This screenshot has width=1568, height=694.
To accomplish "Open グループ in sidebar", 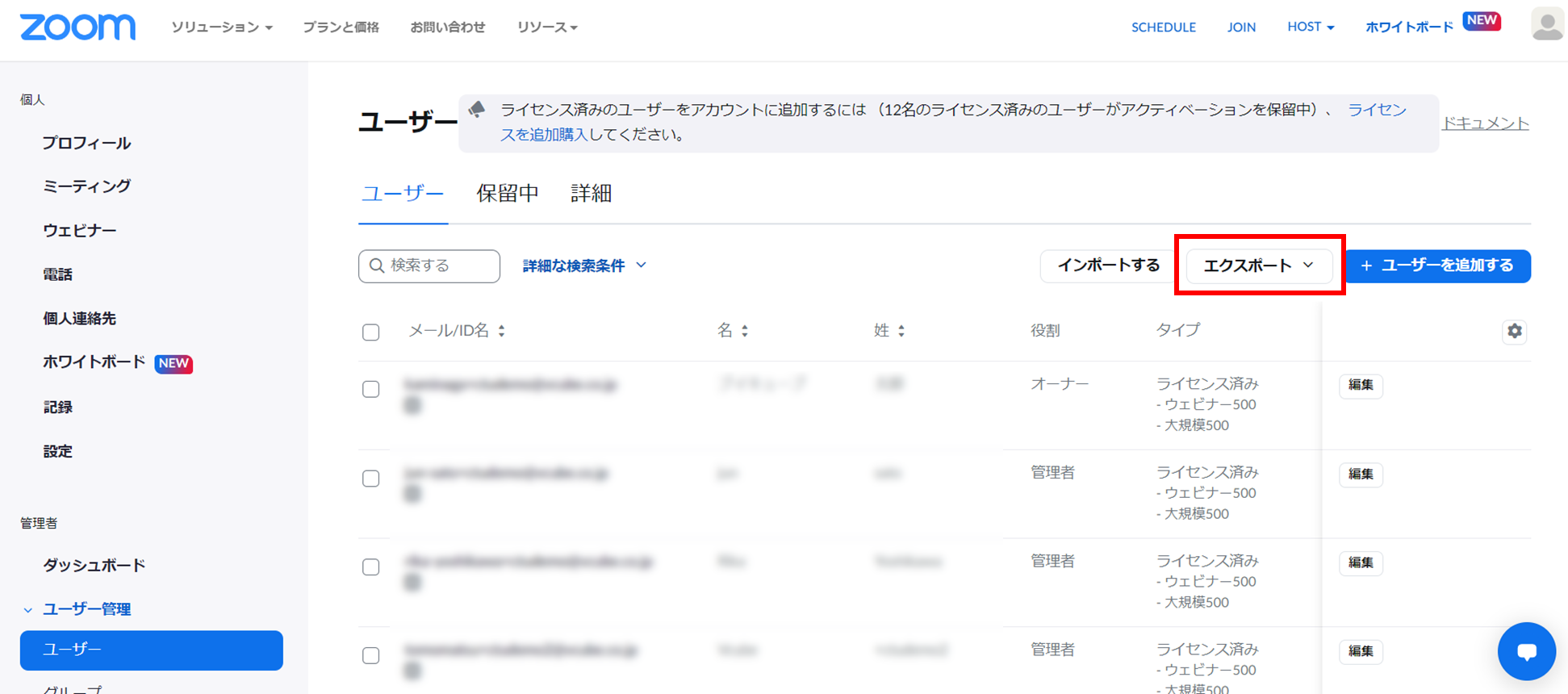I will [x=73, y=688].
